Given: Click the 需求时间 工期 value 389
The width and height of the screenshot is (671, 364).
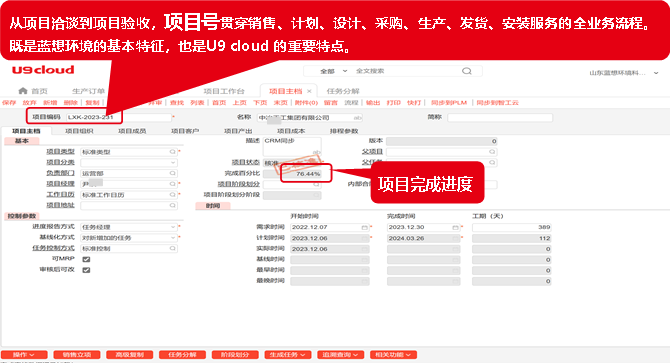Looking at the screenshot, I should (x=511, y=227).
